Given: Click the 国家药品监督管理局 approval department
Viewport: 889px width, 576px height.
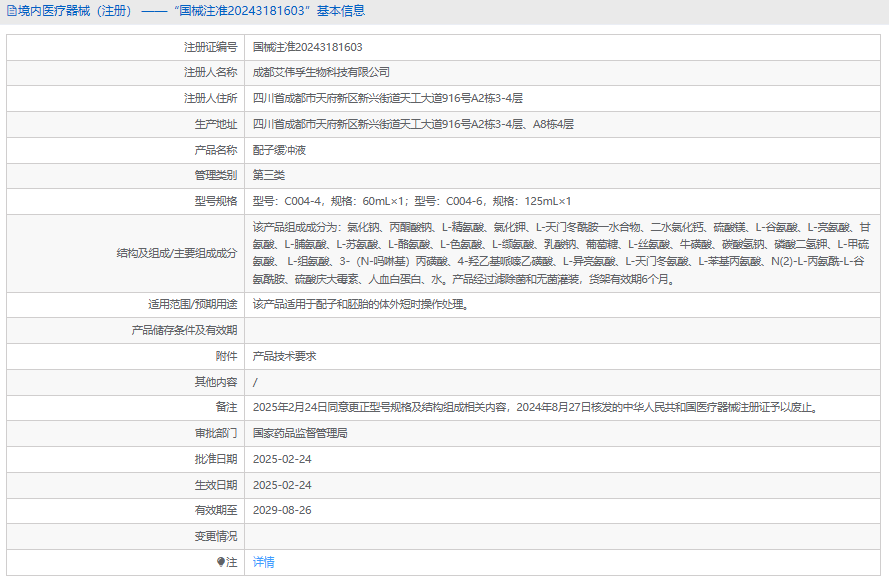Looking at the screenshot, I should tap(300, 433).
